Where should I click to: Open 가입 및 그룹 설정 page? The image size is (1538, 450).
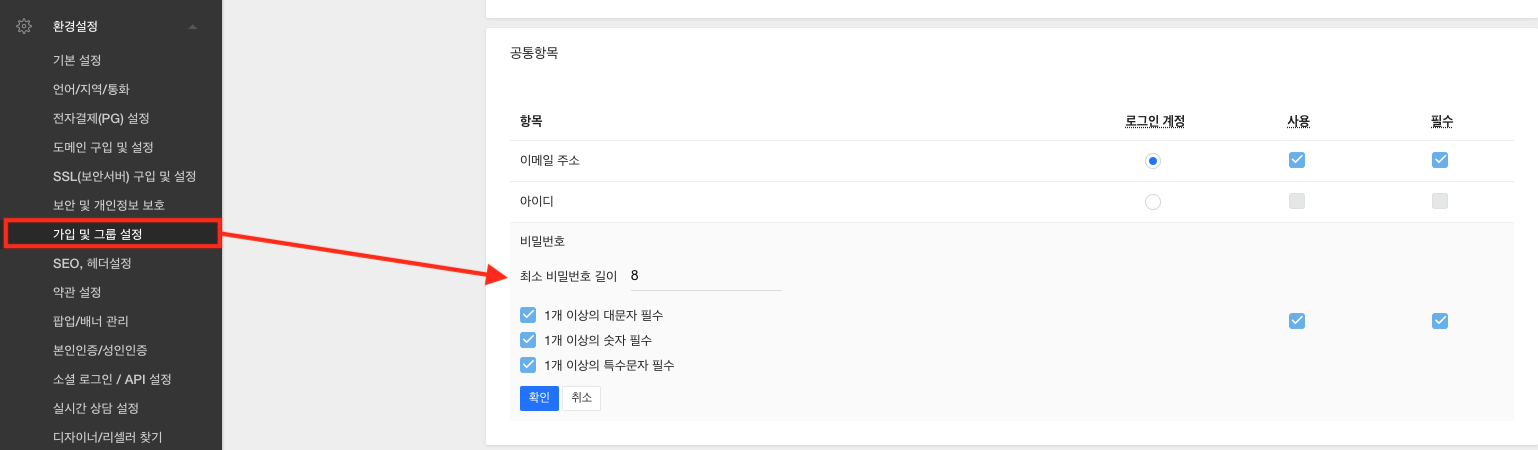98,234
